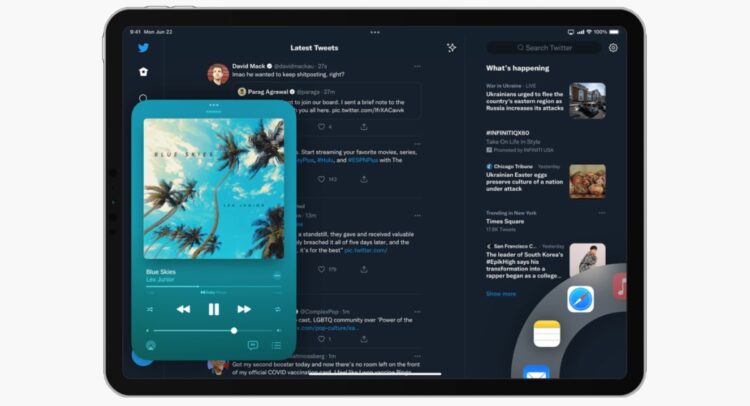The width and height of the screenshot is (750, 406).
Task: Open Ukrainians urged to flee story
Action: click(x=525, y=101)
